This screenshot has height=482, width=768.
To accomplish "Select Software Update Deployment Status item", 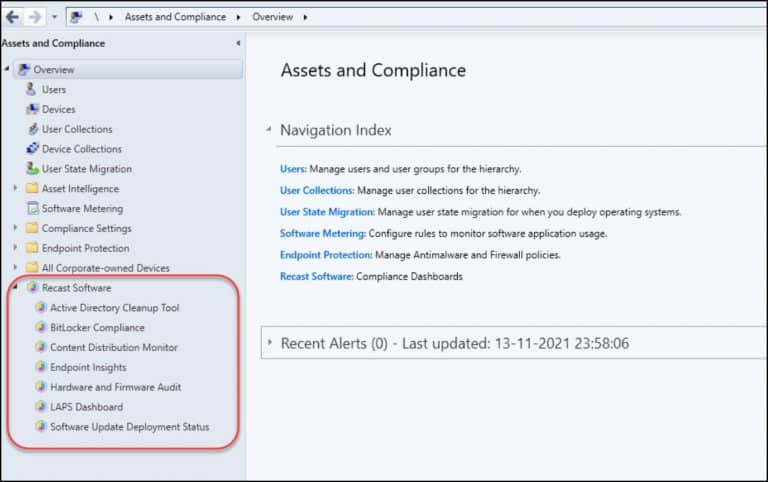I will (x=129, y=427).
